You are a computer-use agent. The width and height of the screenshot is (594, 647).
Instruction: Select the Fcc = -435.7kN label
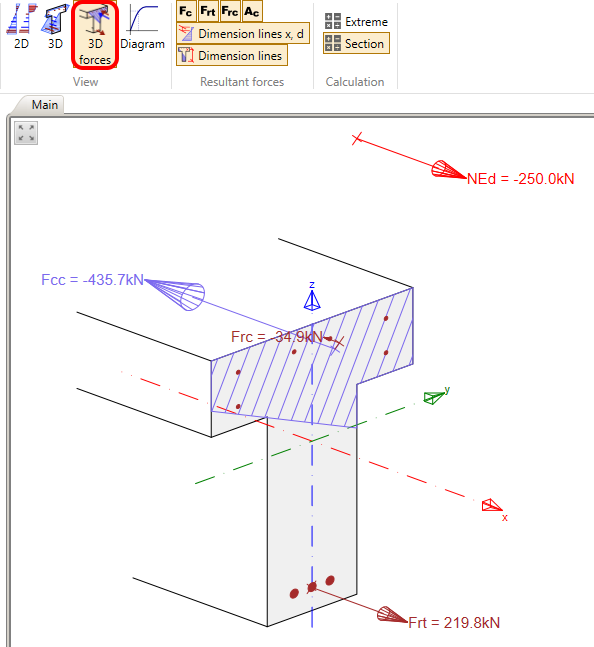92,280
